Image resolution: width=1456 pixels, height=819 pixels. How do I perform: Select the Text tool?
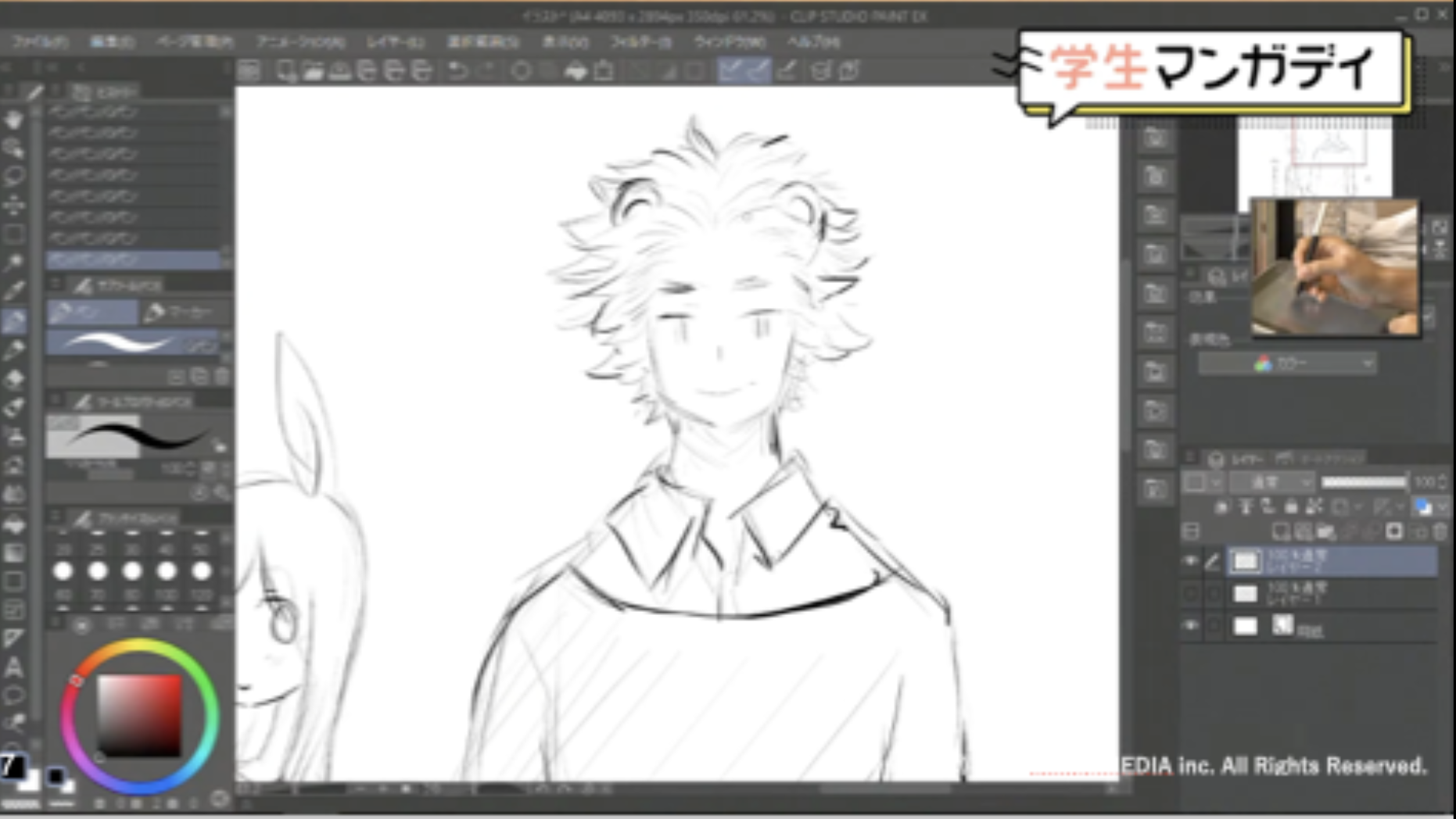pos(14,667)
